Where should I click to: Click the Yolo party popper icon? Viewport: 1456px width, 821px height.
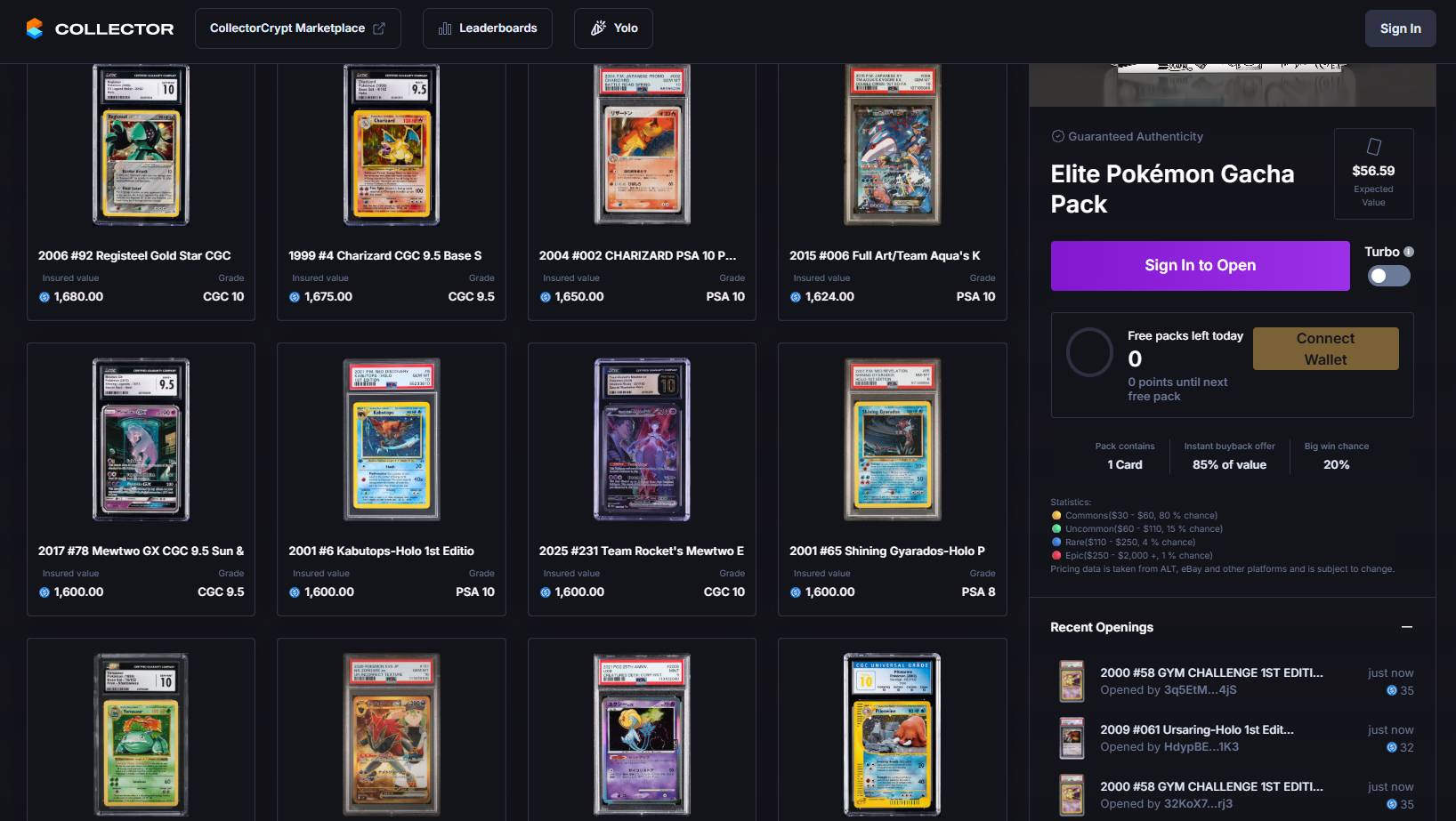[599, 28]
